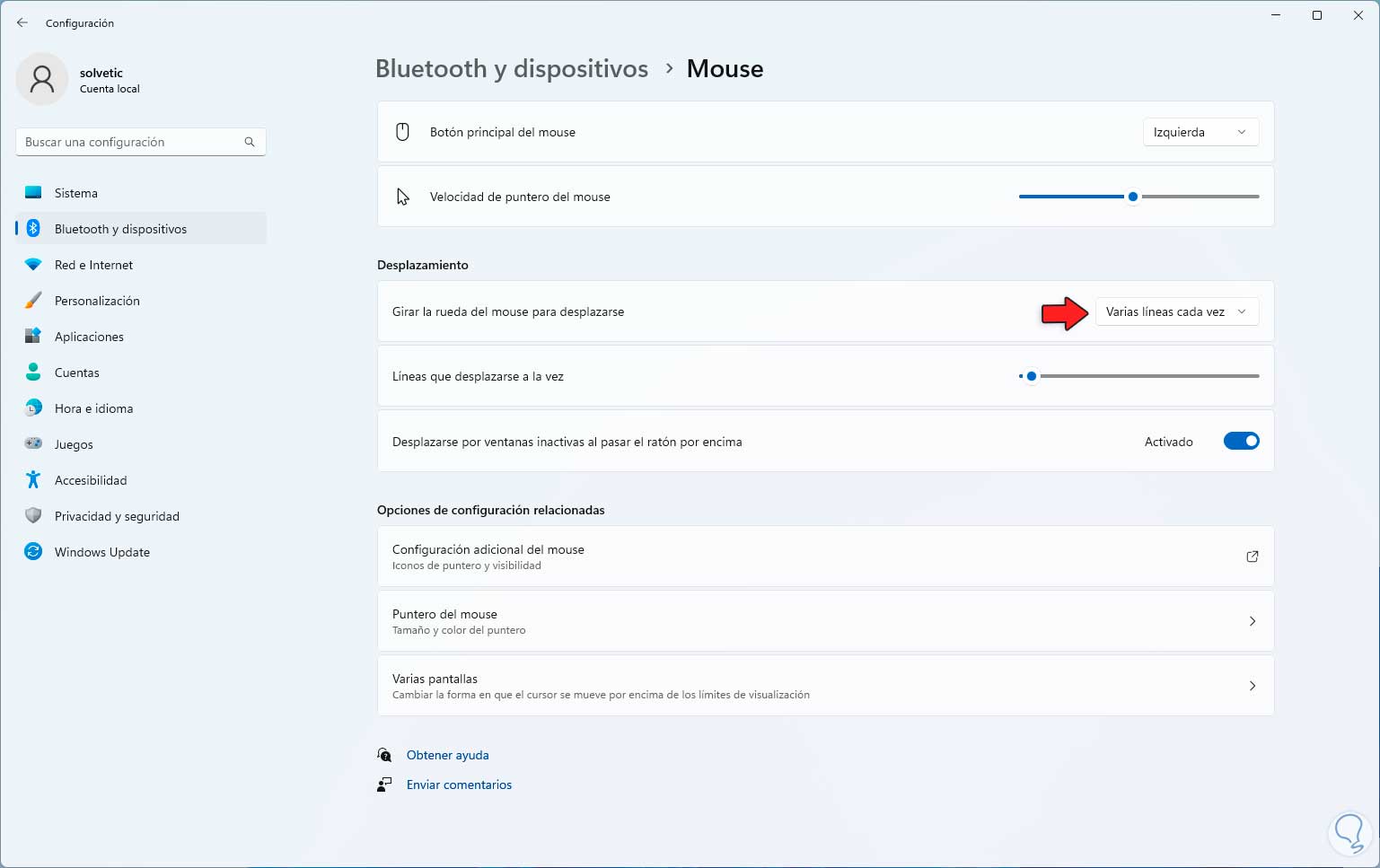Open external link icon for additional mouse settings
This screenshot has height=868, width=1380.
click(1252, 557)
